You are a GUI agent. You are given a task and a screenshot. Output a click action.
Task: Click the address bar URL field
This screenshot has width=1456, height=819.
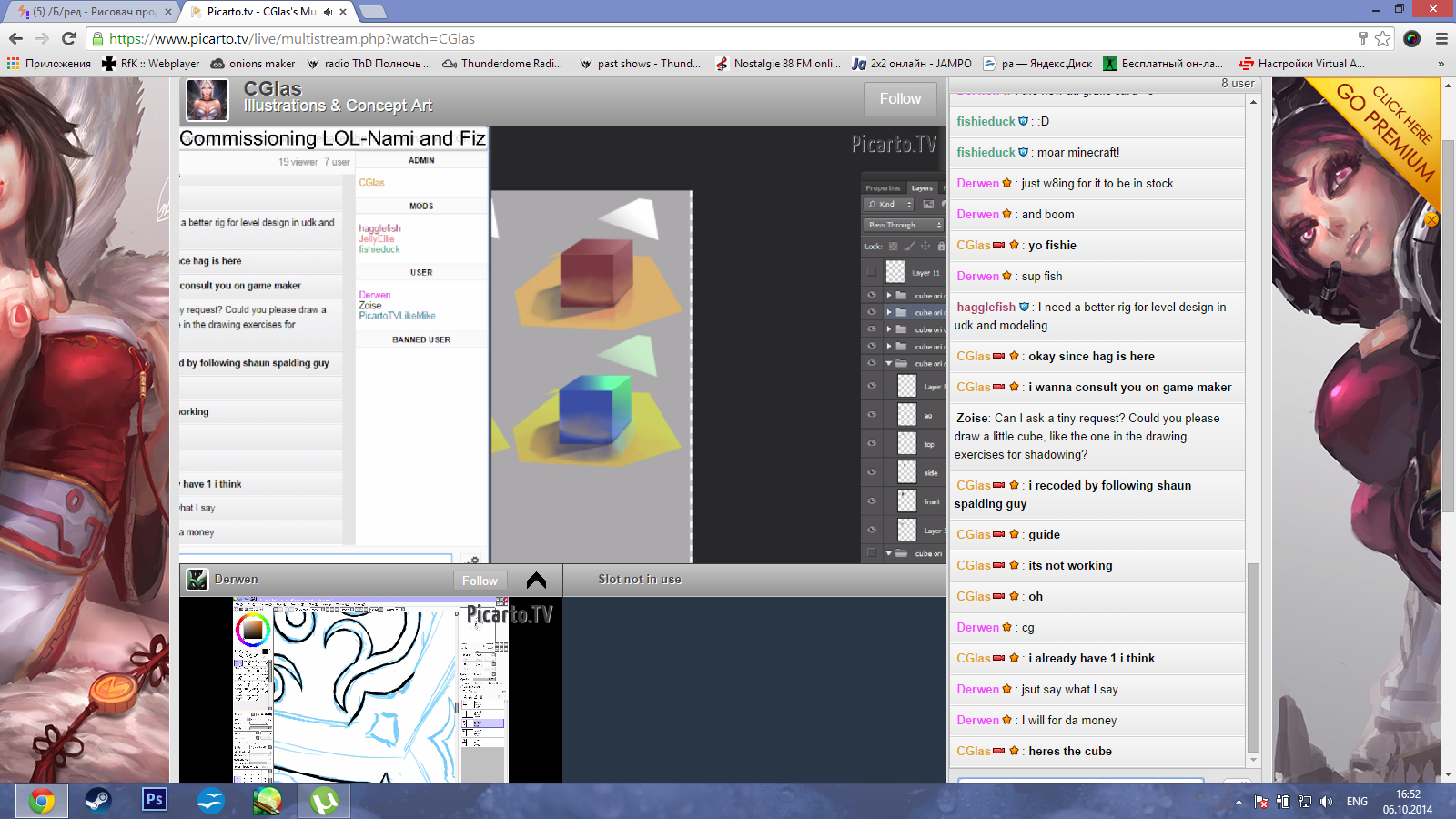[x=728, y=38]
